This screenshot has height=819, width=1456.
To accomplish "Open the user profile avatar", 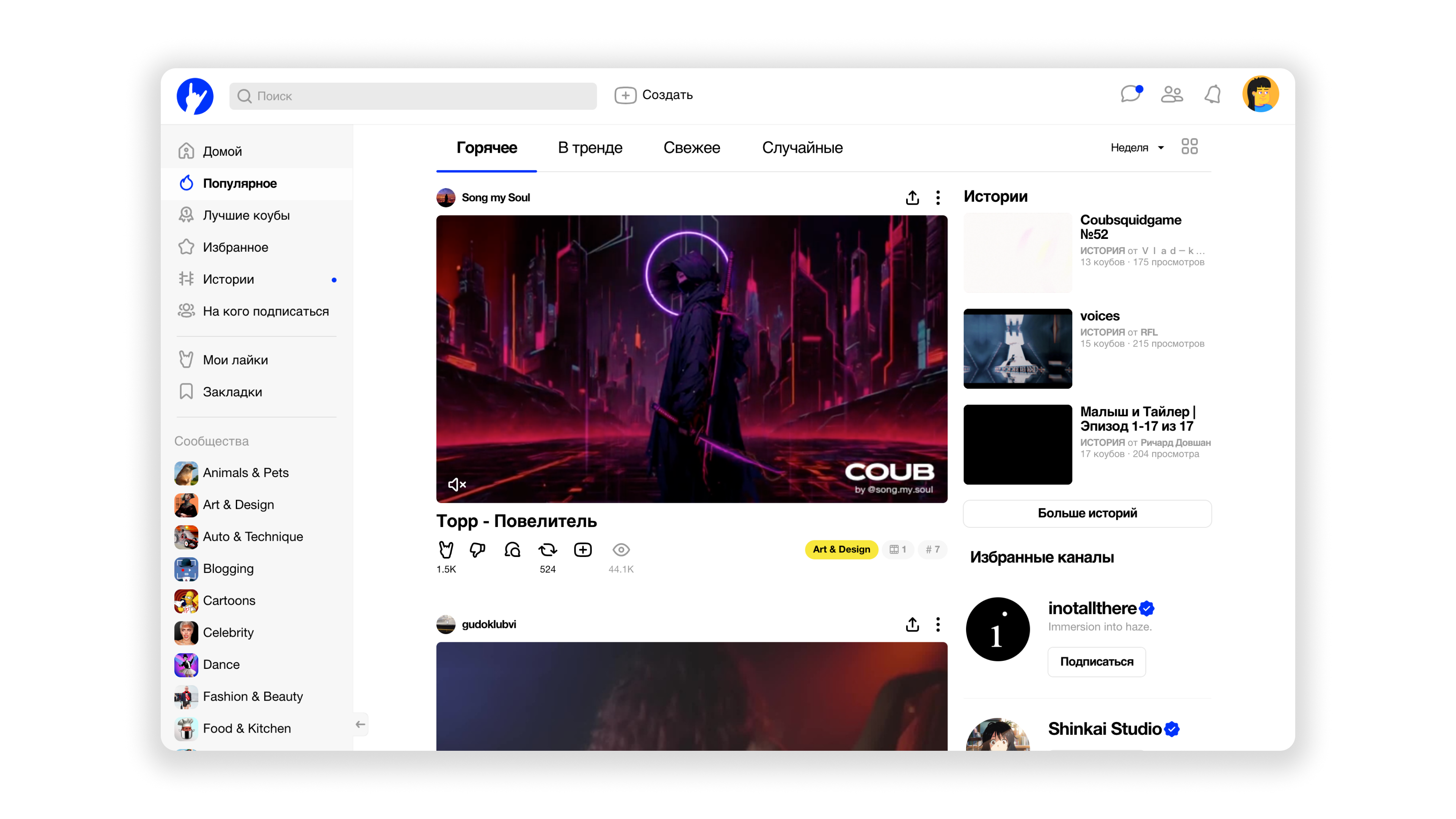I will point(1260,94).
